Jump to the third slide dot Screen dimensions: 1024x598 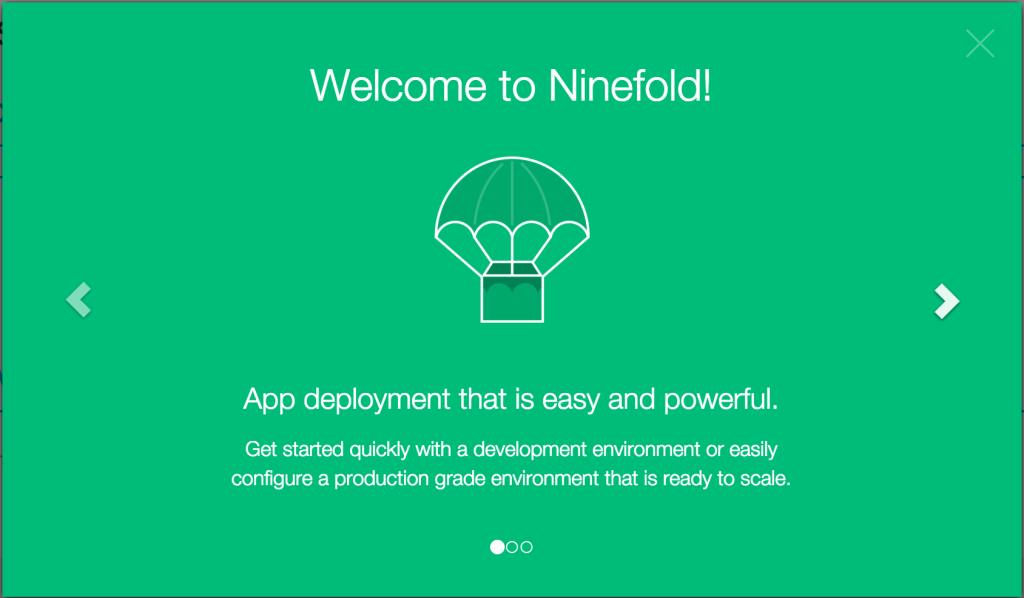pyautogui.click(x=526, y=547)
